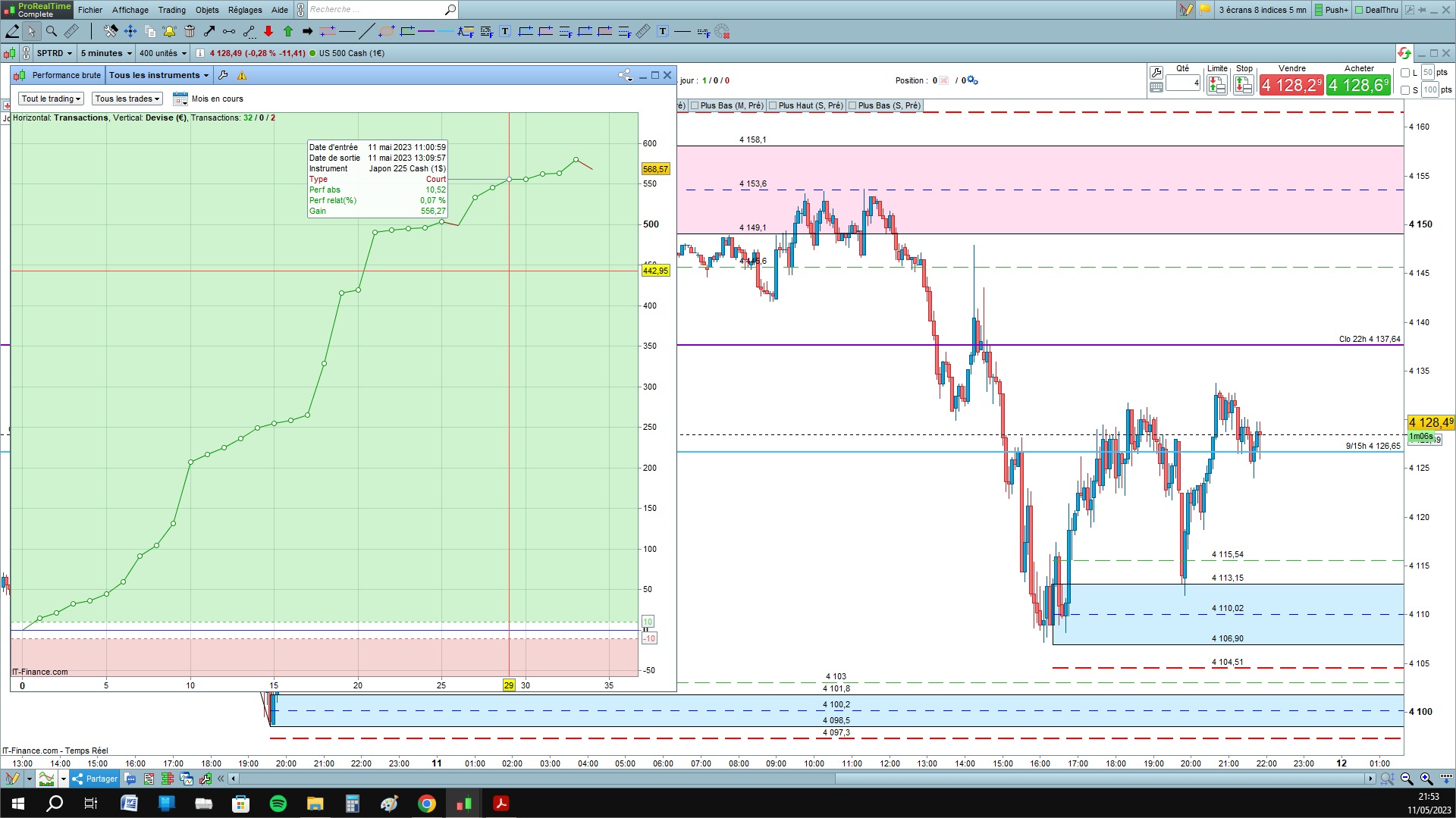Click the Qté quantity input field

point(1183,83)
